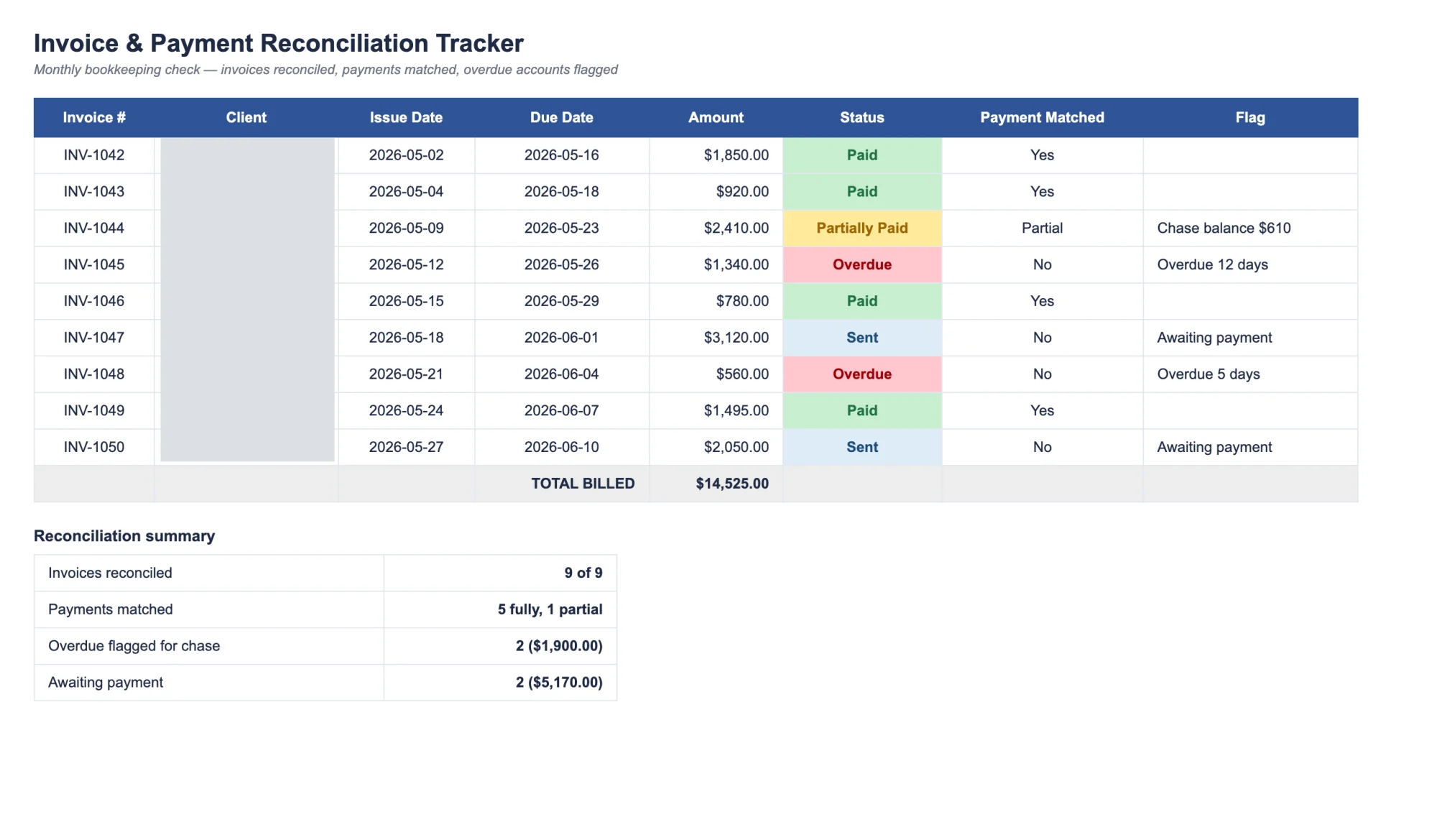Select the $14,525.00 total billed cell
Image resolution: width=1437 pixels, height=840 pixels.
click(x=716, y=484)
